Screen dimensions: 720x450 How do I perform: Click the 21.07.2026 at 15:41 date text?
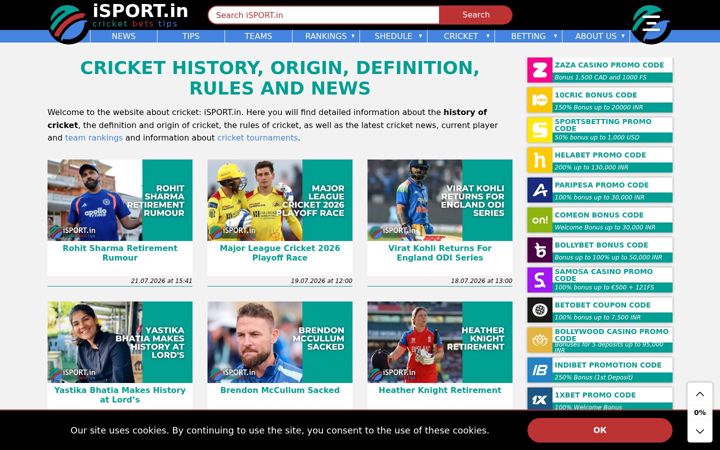161,281
